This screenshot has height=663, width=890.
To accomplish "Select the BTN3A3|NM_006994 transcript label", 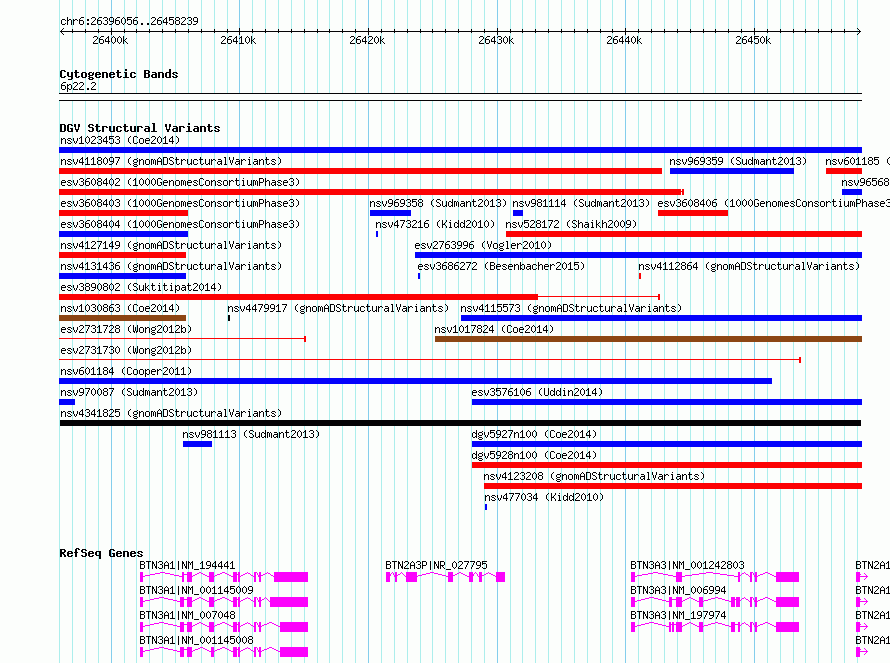I will point(678,590).
